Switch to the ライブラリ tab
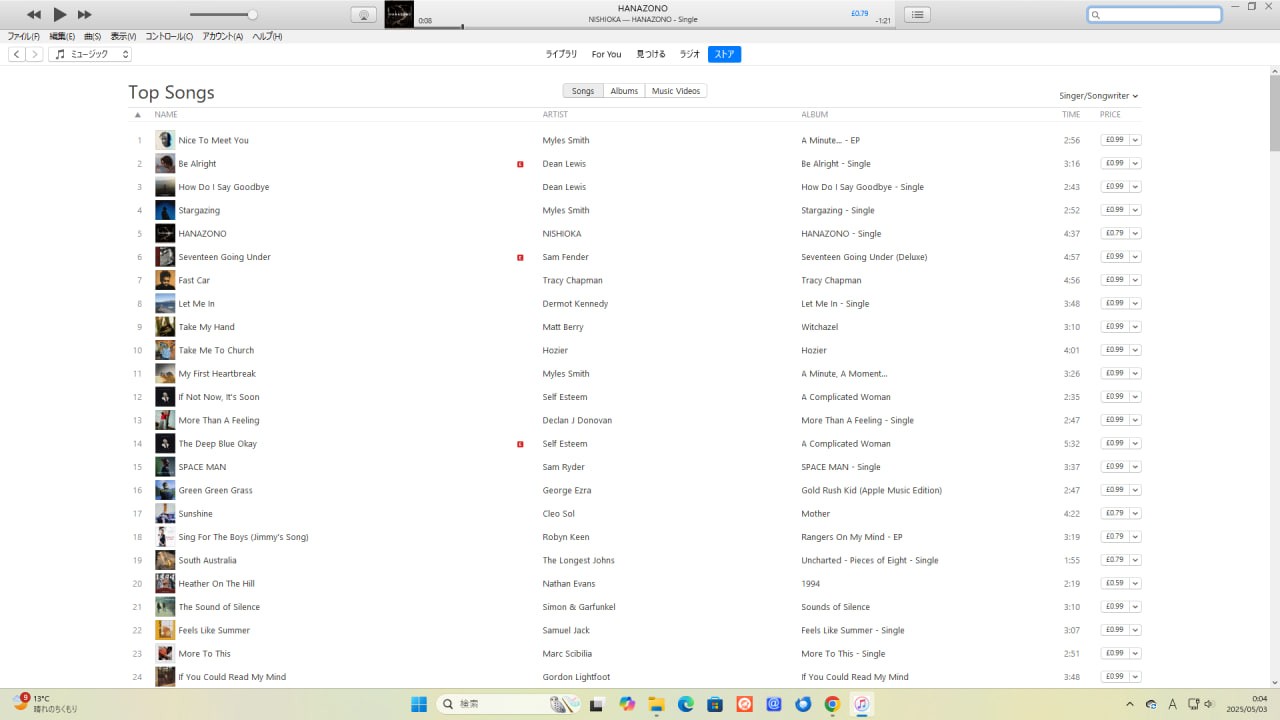The height and width of the screenshot is (720, 1280). (x=561, y=54)
